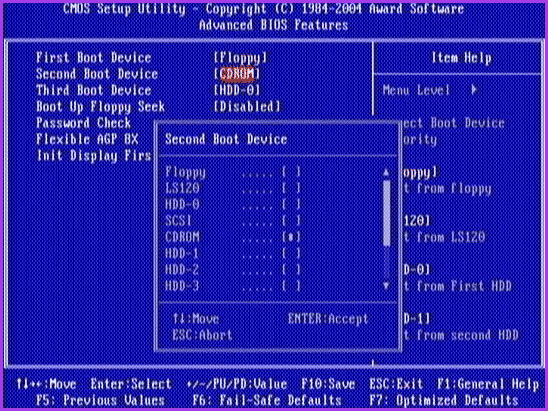Click ENTER:Accept in the popup
Image resolution: width=548 pixels, height=411 pixels.
click(328, 318)
